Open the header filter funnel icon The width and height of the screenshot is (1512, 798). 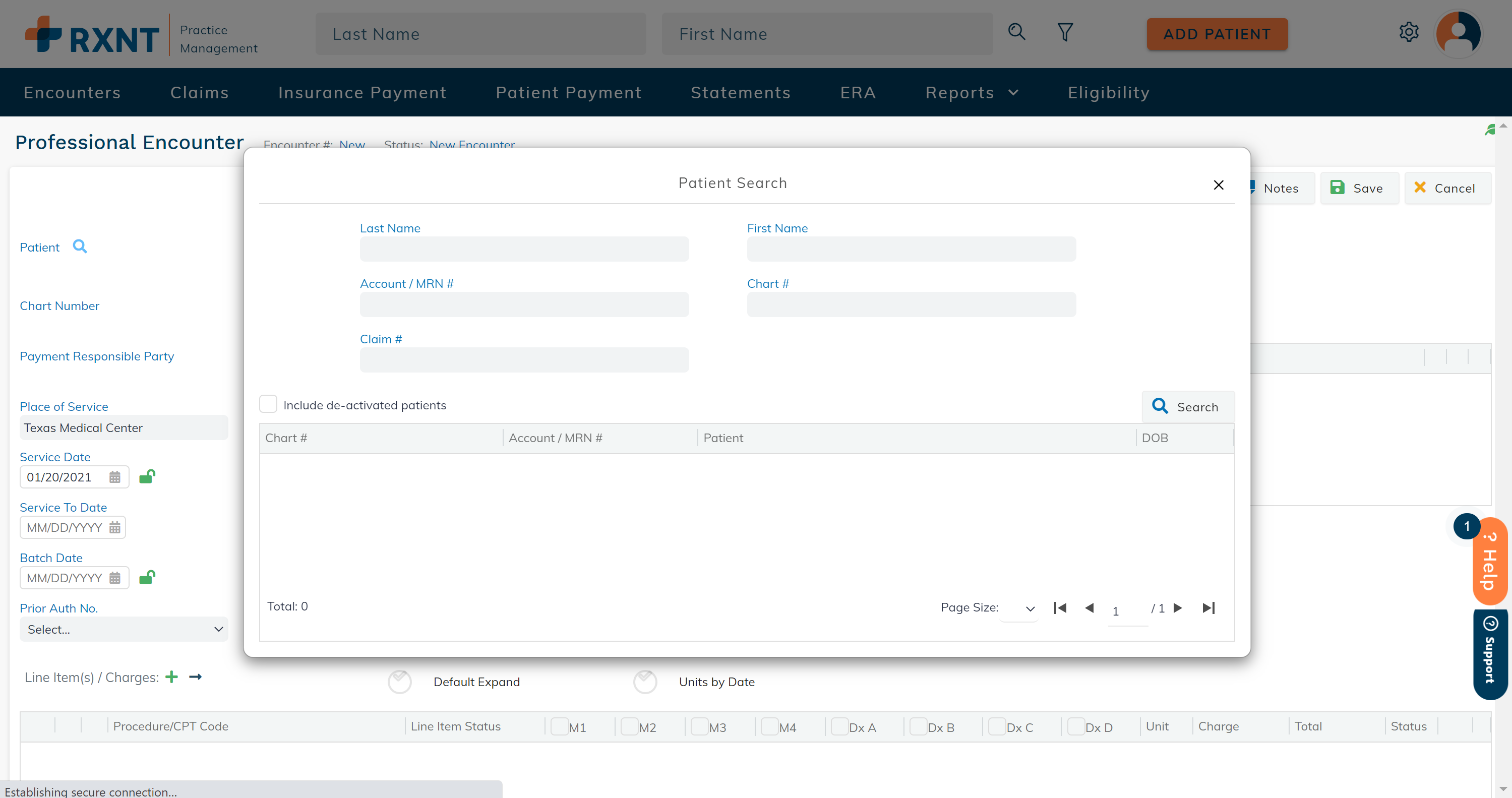click(1065, 32)
